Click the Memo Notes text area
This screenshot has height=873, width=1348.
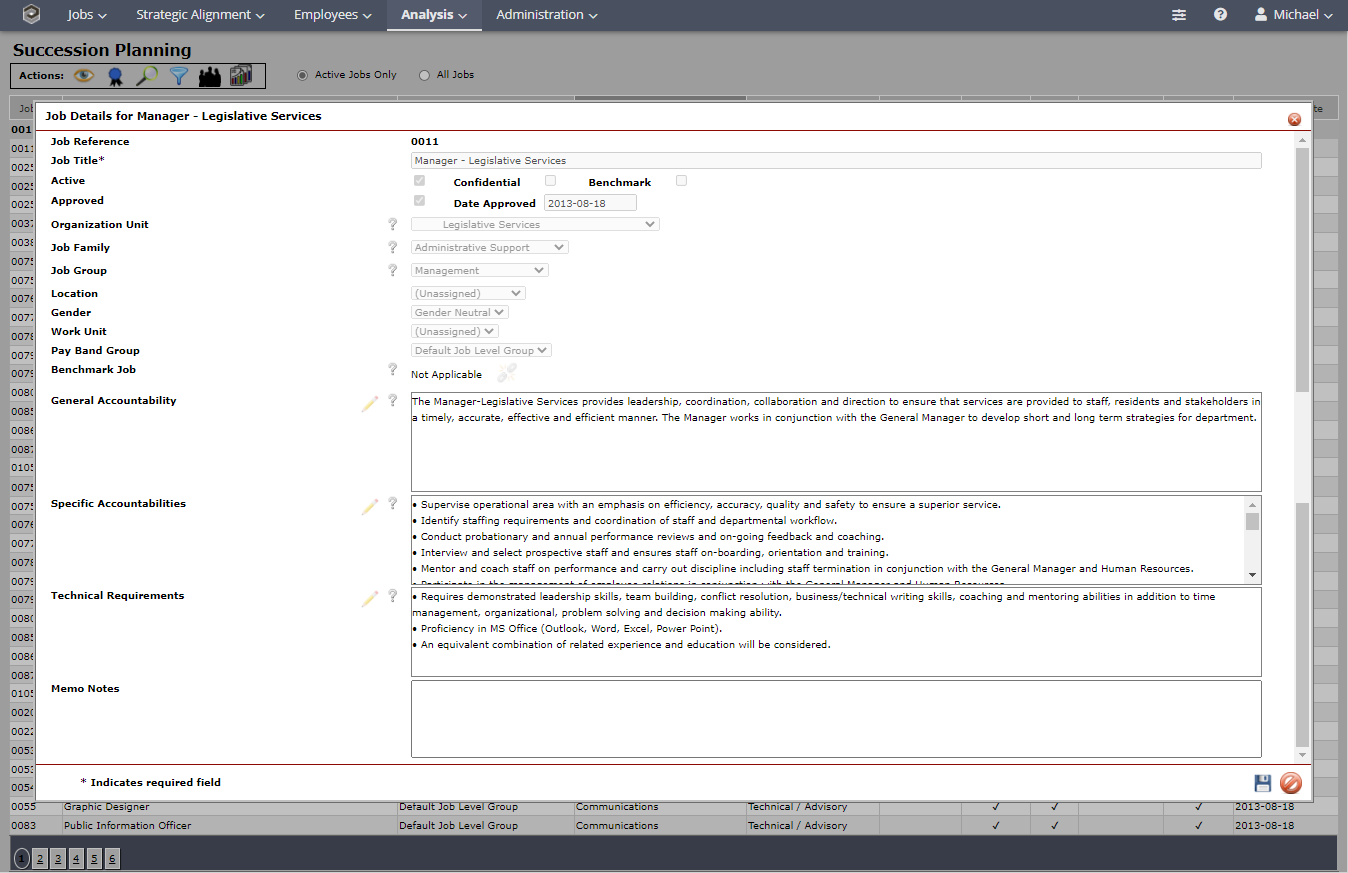[836, 719]
